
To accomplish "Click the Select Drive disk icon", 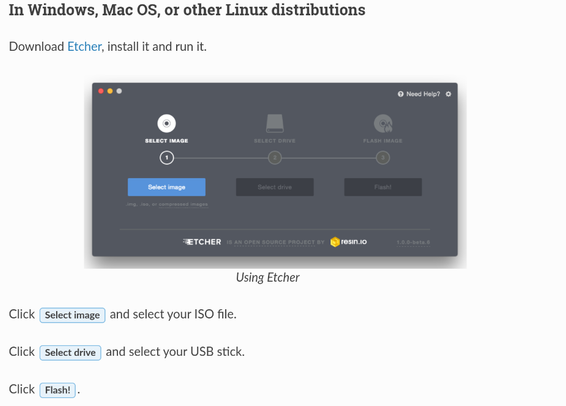I will pos(275,123).
